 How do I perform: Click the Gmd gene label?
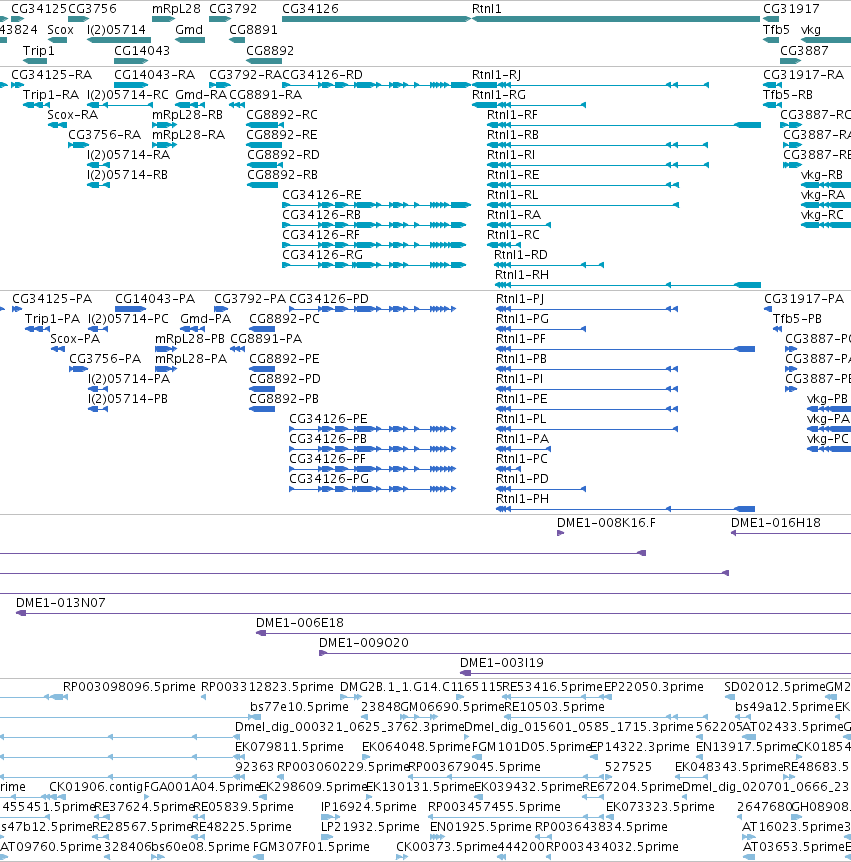[189, 30]
